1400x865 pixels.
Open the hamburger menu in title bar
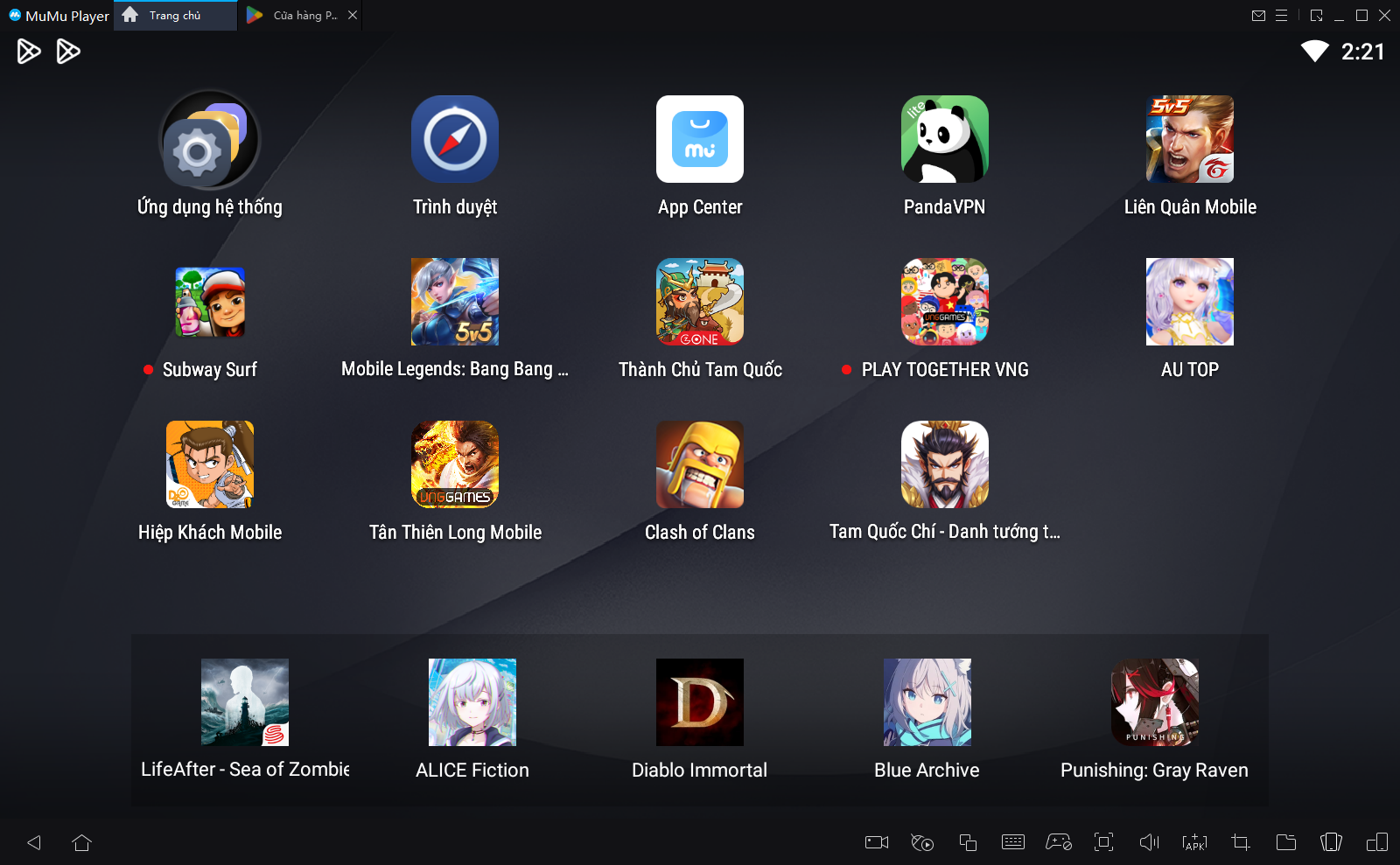click(1281, 16)
